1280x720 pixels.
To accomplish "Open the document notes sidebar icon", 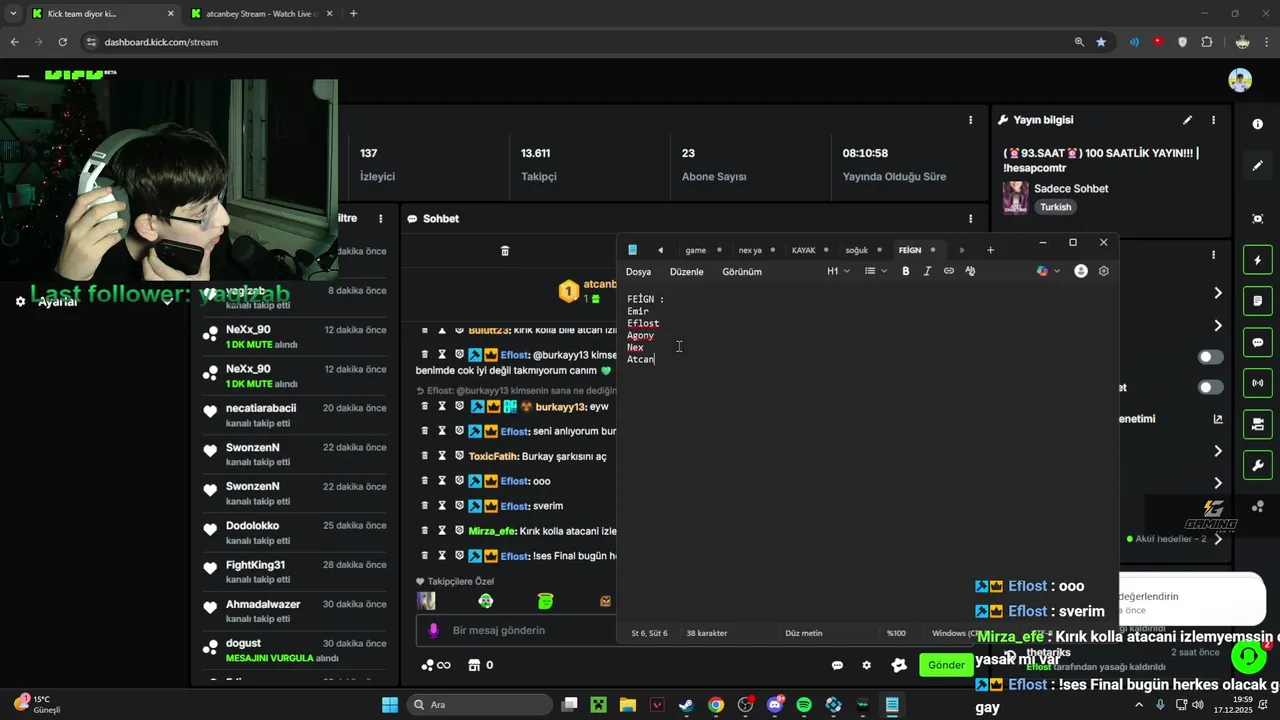I will coord(1258,301).
